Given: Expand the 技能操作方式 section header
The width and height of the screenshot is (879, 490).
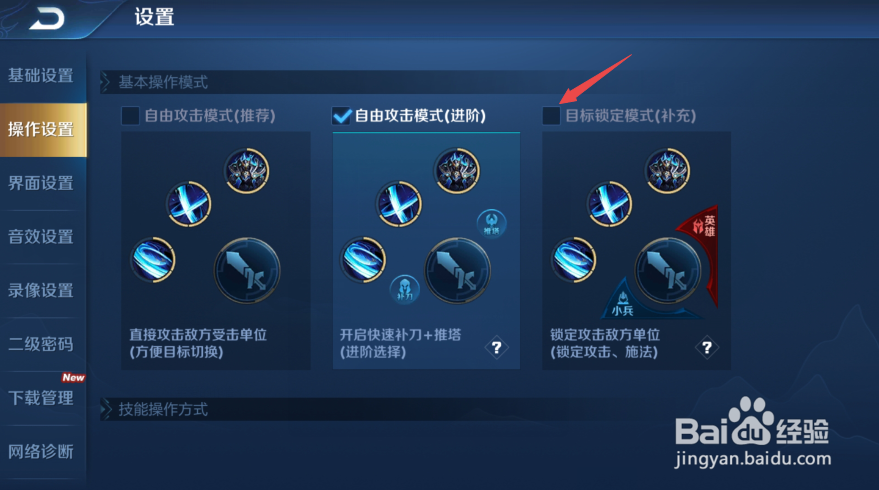Looking at the screenshot, I should pyautogui.click(x=163, y=409).
